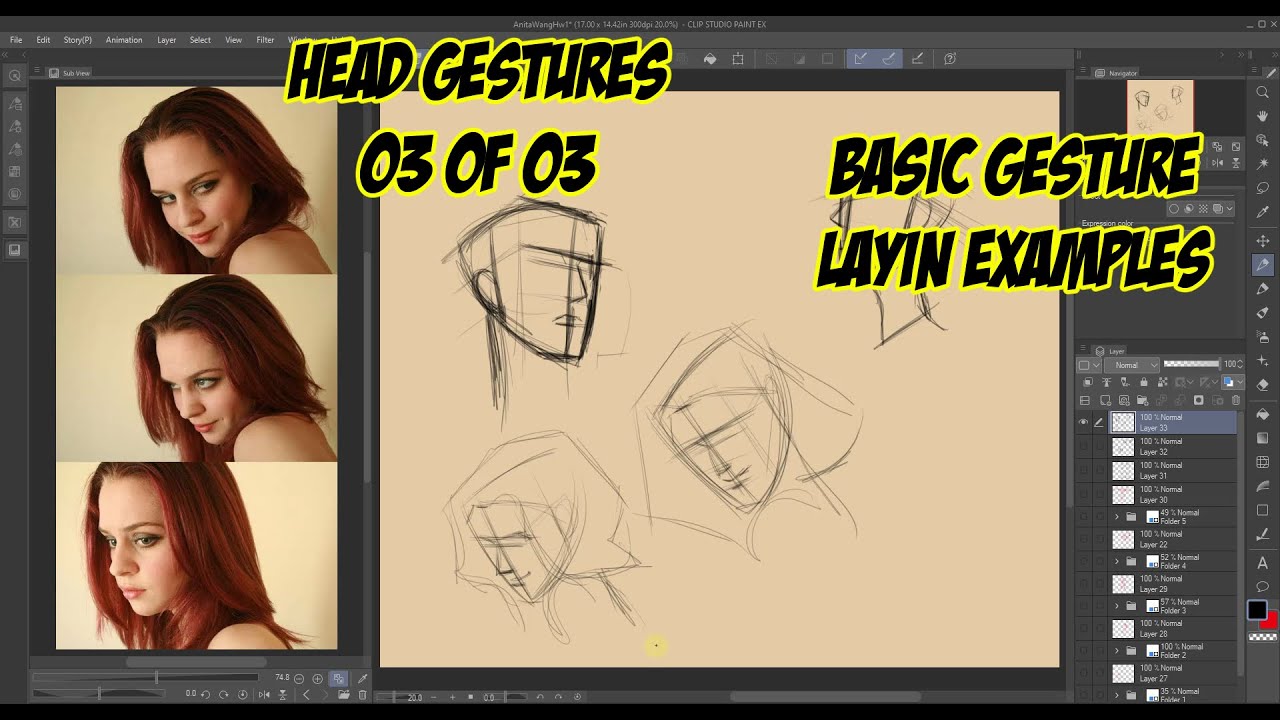Select the Airbrush tool

tap(1263, 337)
